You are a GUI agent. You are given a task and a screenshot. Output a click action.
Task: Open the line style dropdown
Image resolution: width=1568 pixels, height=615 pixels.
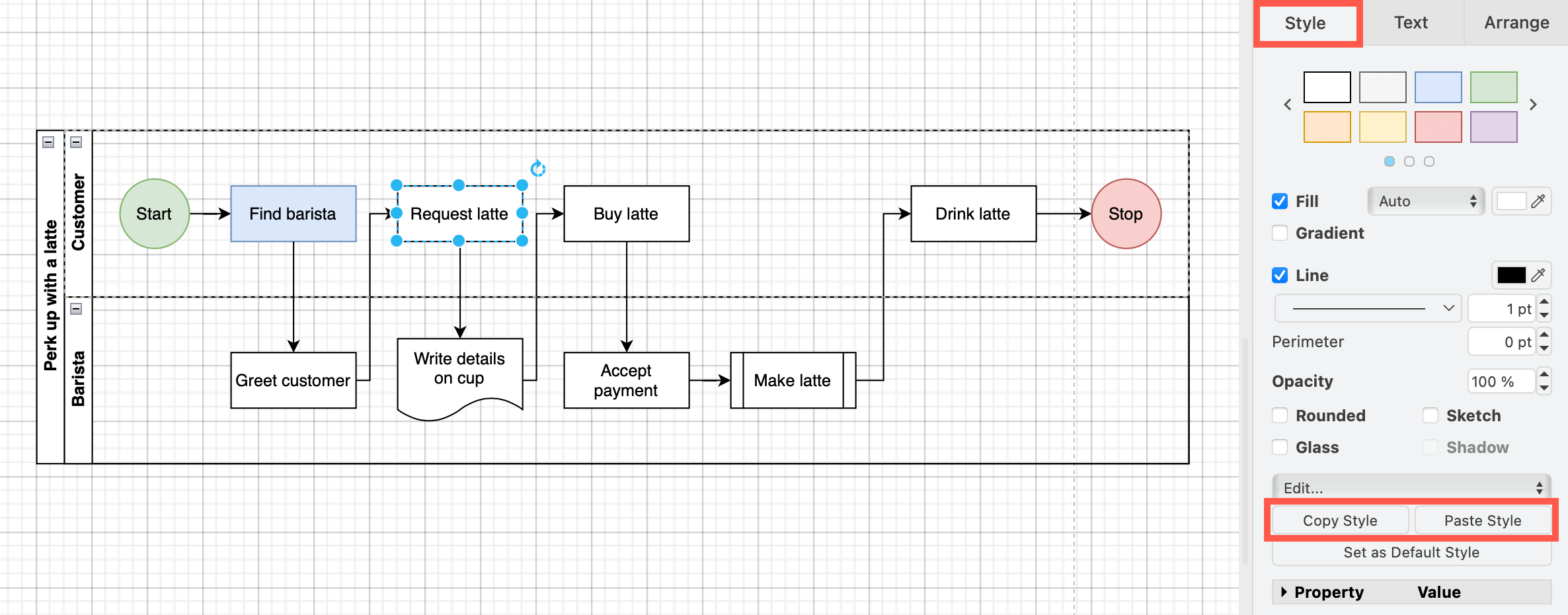(1367, 307)
